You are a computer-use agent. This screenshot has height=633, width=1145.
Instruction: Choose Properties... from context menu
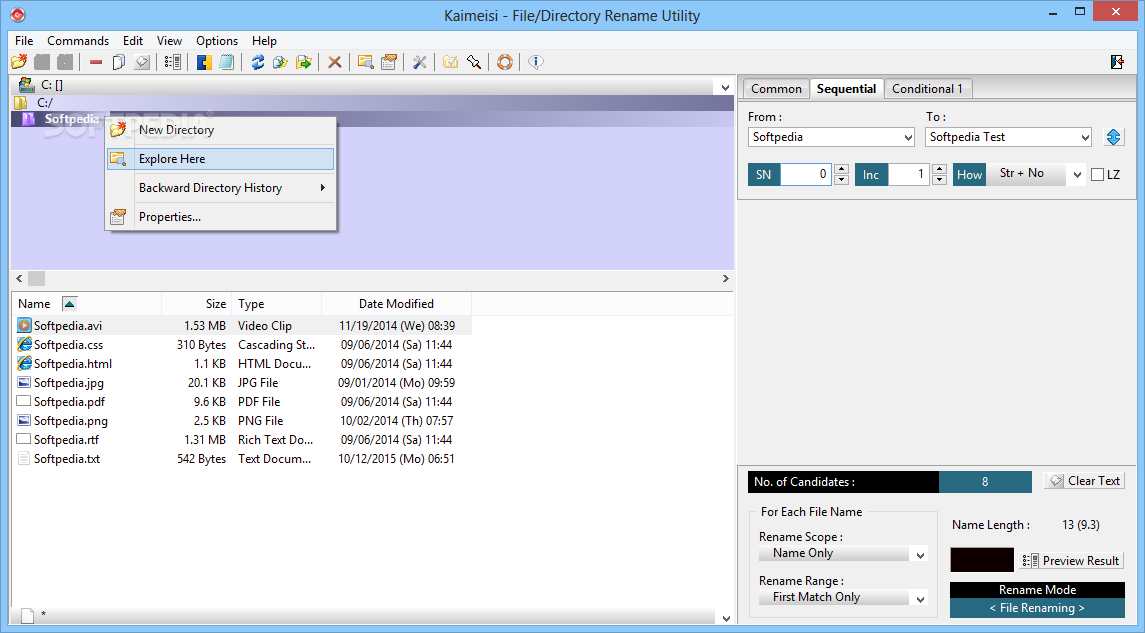point(221,217)
